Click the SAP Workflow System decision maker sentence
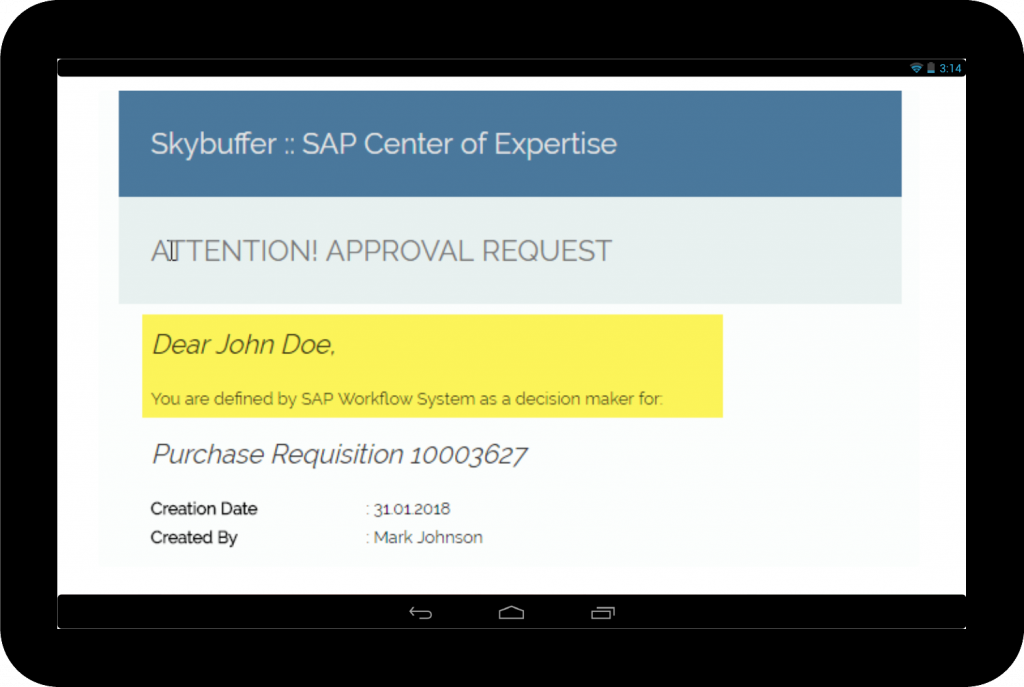The image size is (1024, 687). pos(406,398)
